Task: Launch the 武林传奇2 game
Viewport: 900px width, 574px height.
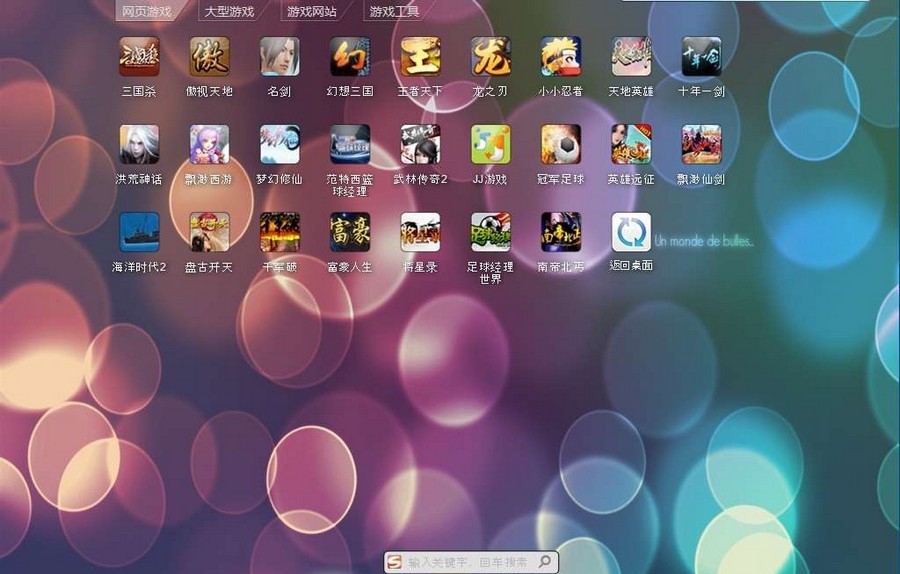Action: click(x=420, y=145)
